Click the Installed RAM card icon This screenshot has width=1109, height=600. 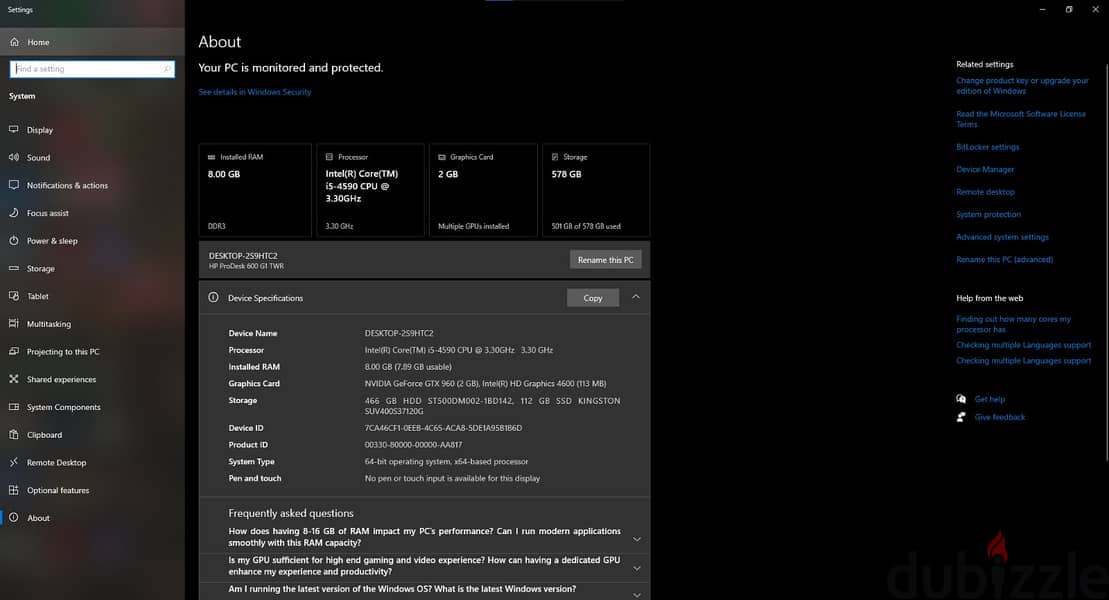click(211, 157)
